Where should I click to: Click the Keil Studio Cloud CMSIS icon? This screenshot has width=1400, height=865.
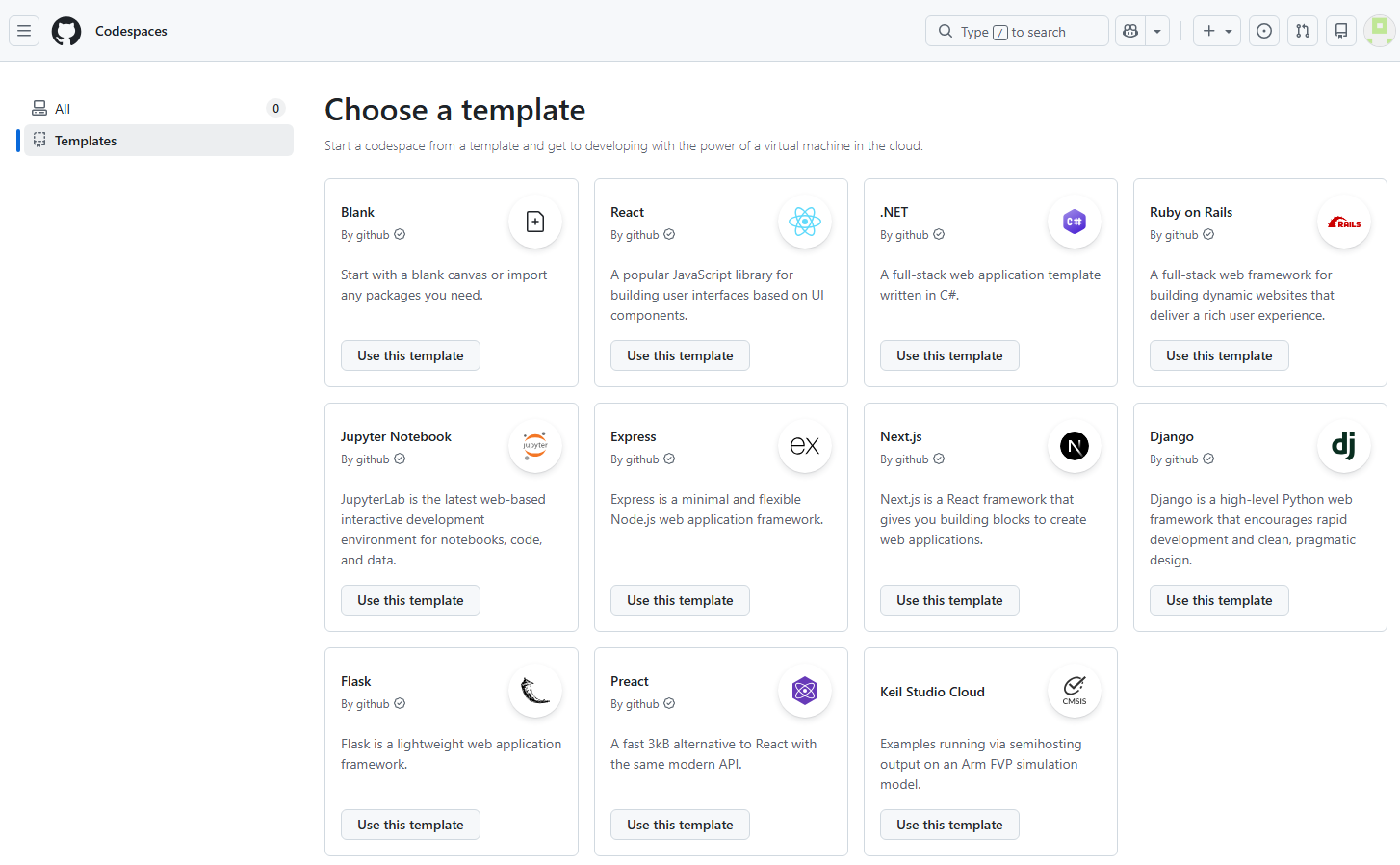point(1075,691)
